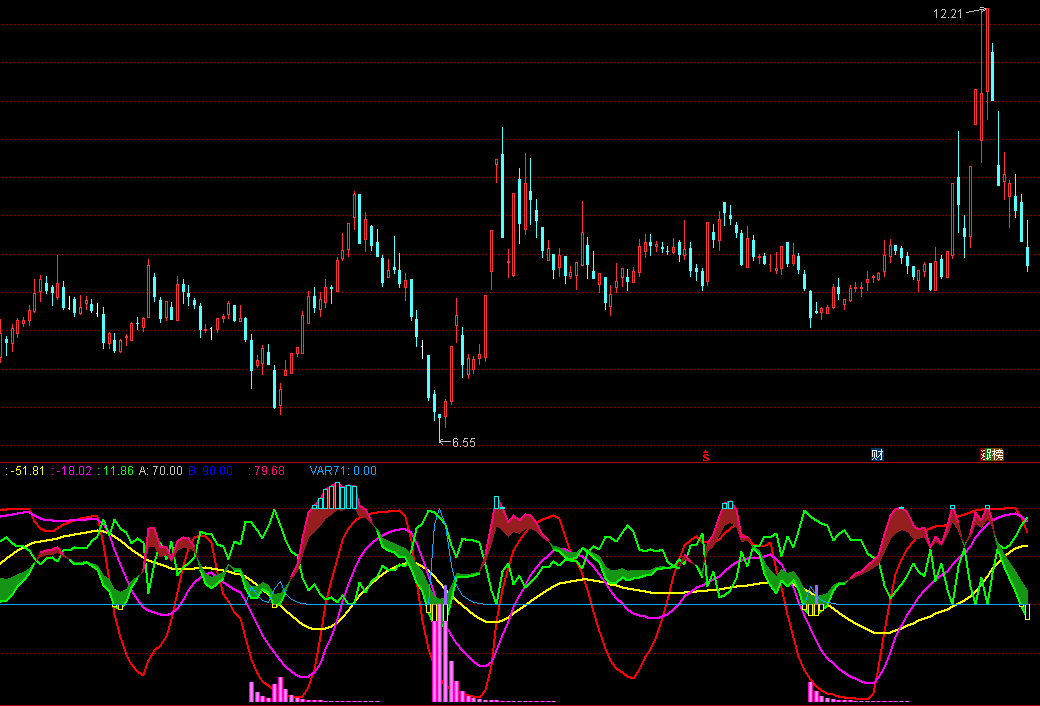The width and height of the screenshot is (1040, 706).
Task: Click the red S signal marker
Action: [706, 455]
